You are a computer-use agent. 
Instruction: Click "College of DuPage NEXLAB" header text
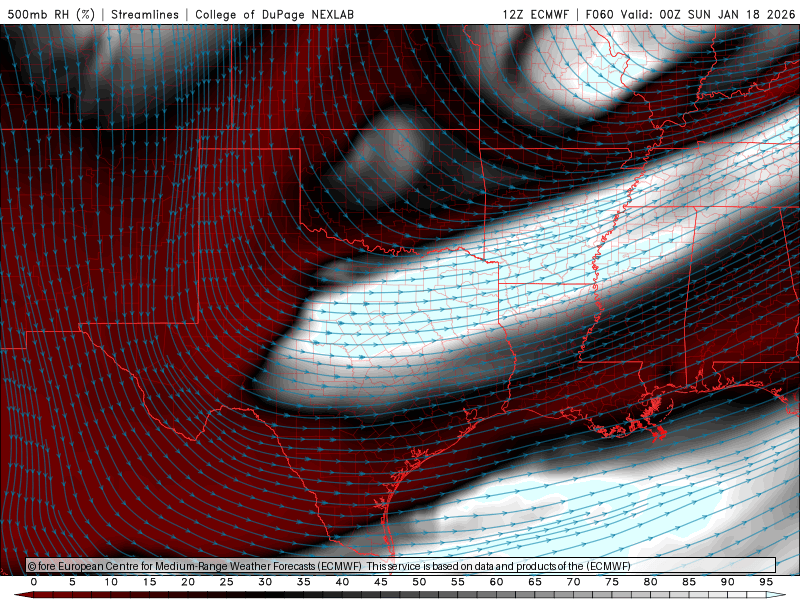pos(274,14)
